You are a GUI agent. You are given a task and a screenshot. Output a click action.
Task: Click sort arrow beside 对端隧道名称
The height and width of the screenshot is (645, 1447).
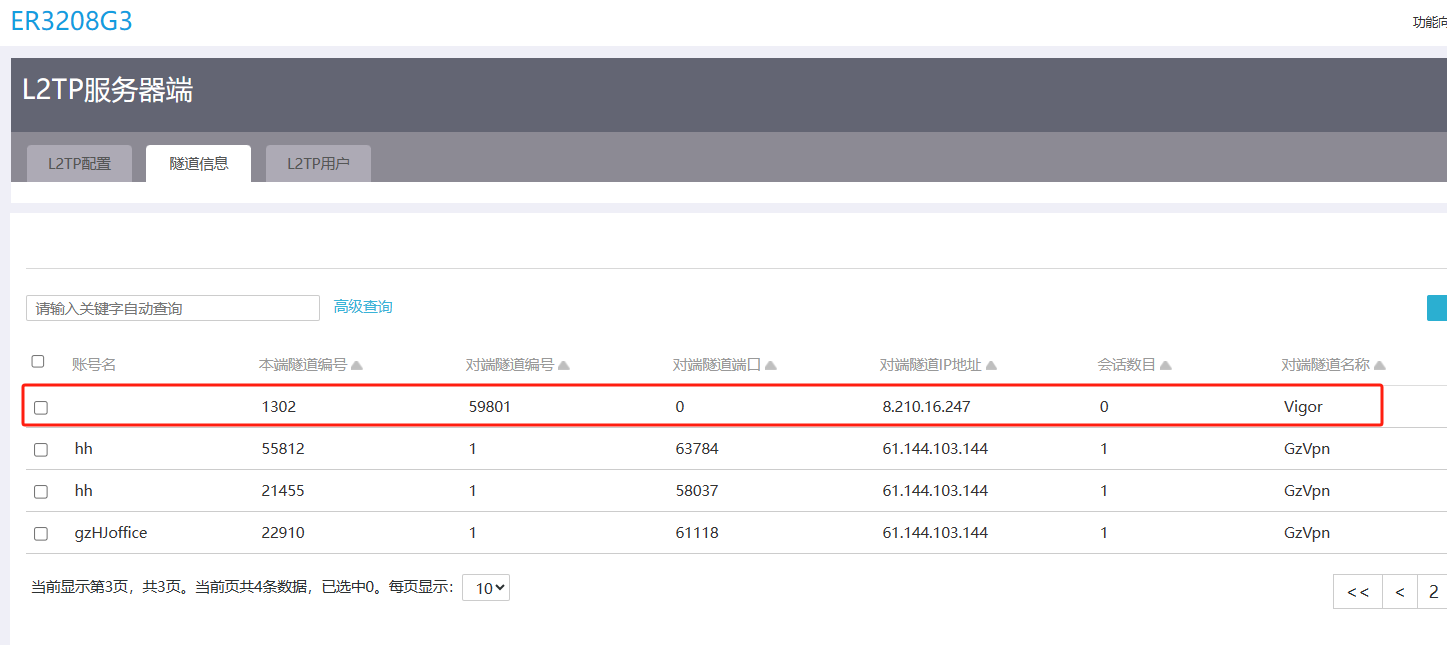coord(1380,366)
